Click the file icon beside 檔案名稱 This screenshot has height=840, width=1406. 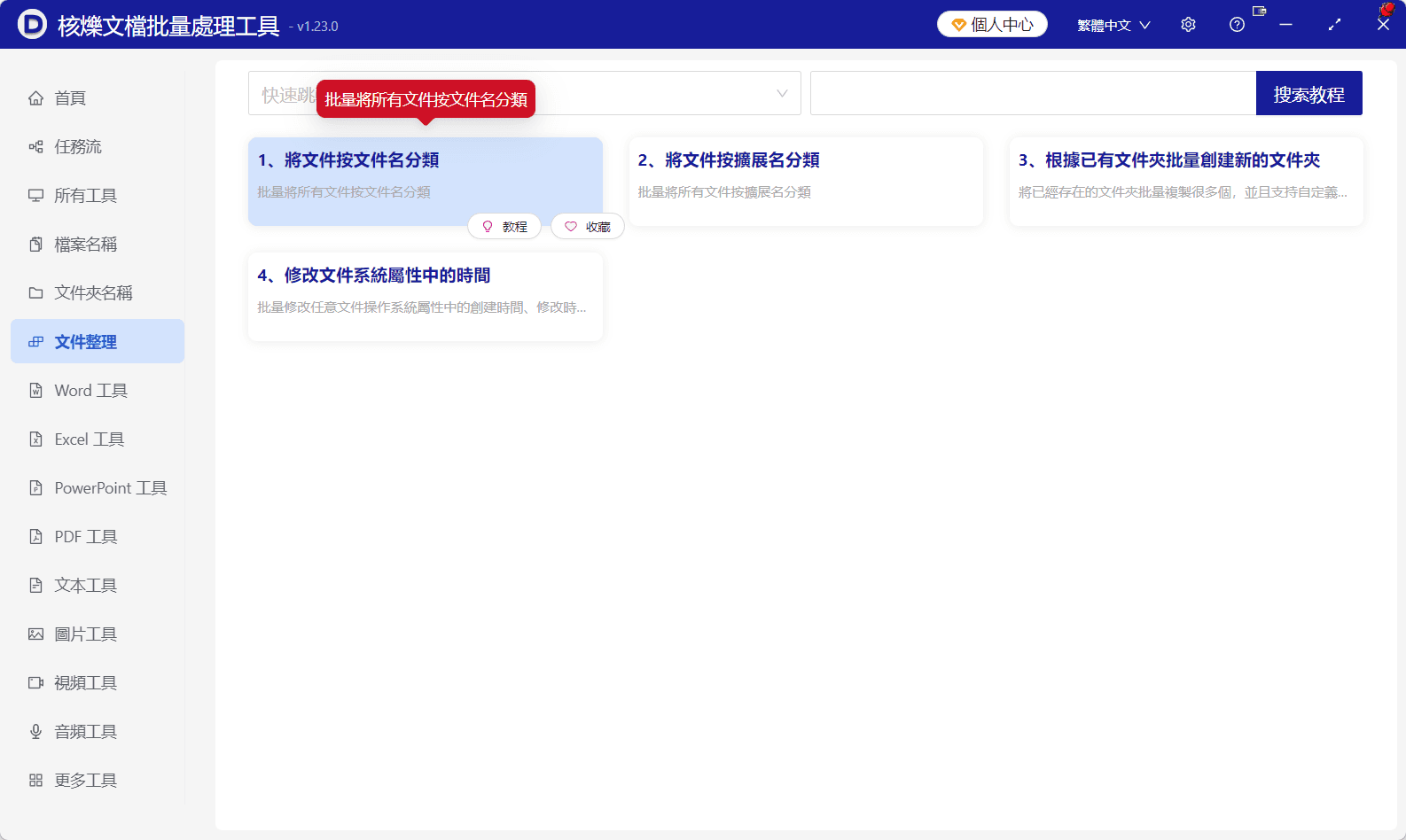(35, 244)
